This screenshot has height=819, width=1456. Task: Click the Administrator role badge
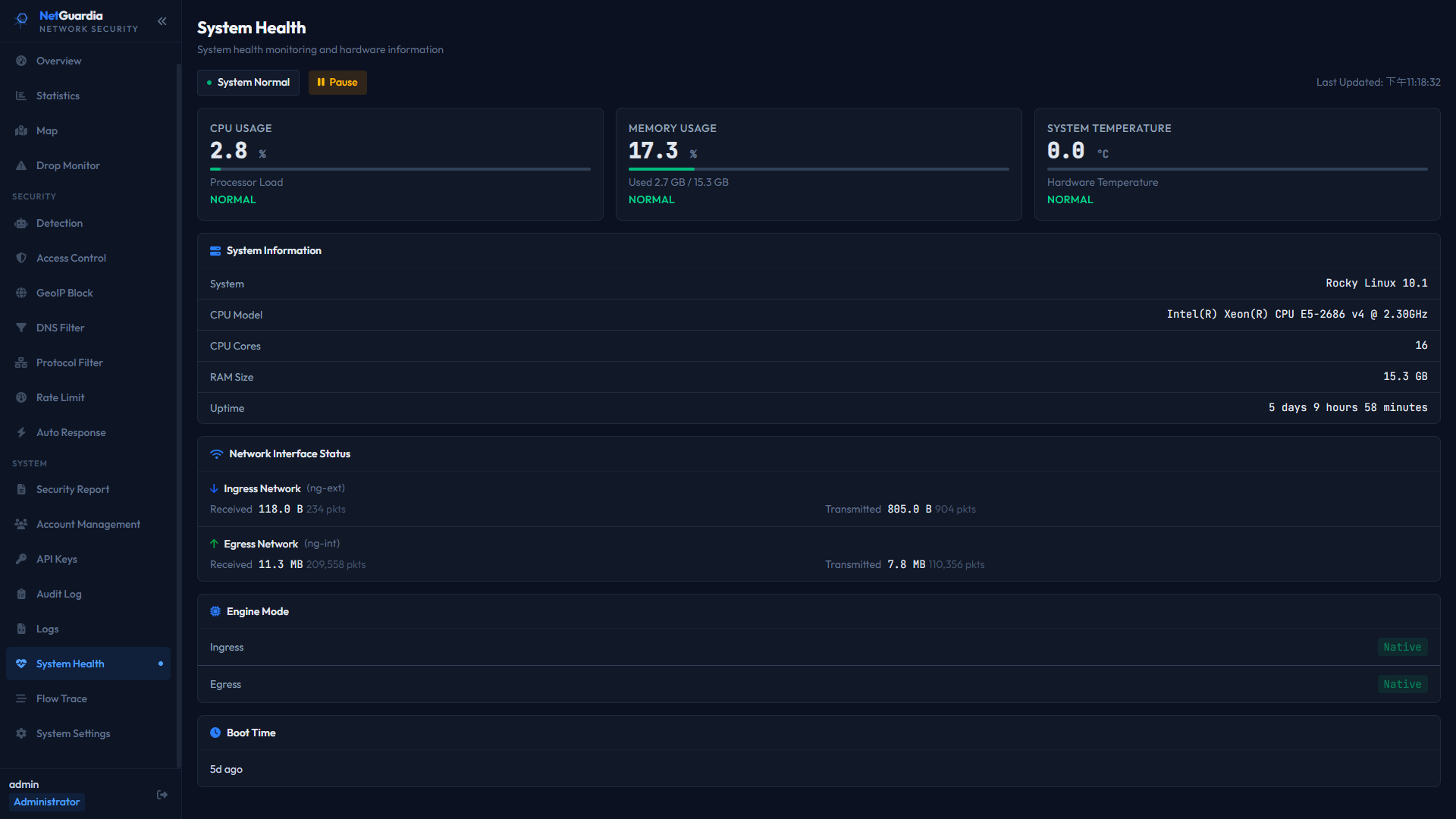46,802
